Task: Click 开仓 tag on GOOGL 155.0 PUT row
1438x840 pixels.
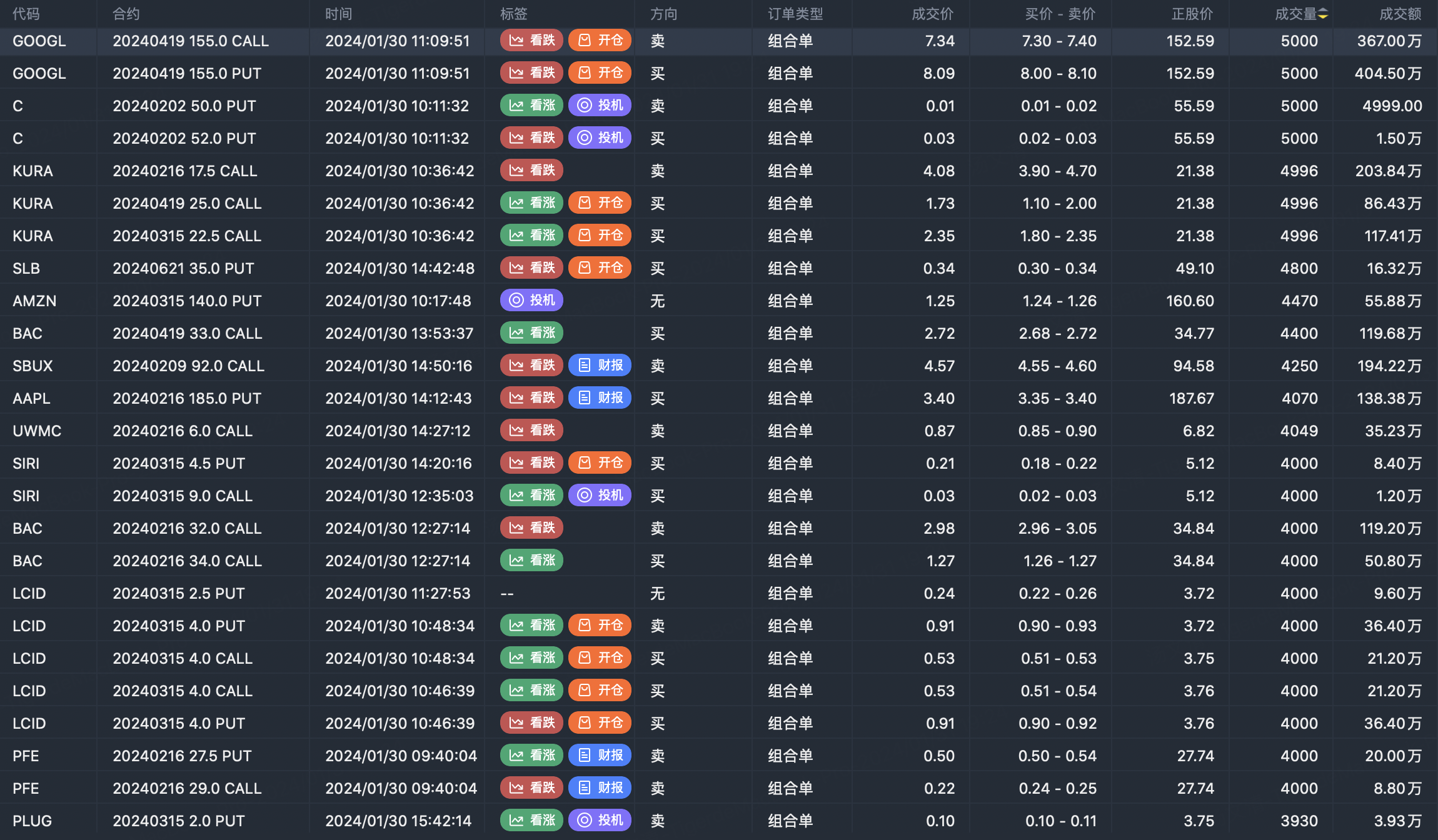Action: click(600, 73)
